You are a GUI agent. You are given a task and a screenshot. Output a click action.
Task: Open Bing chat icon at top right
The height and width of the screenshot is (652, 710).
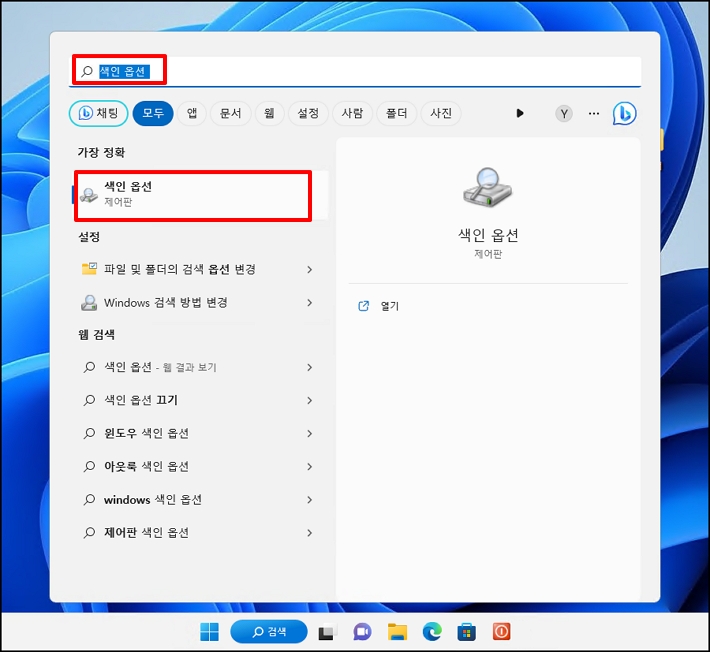tap(624, 113)
